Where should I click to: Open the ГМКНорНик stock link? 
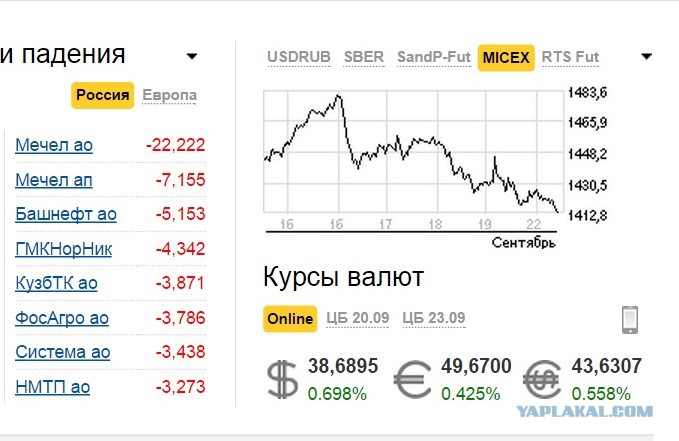(x=64, y=249)
